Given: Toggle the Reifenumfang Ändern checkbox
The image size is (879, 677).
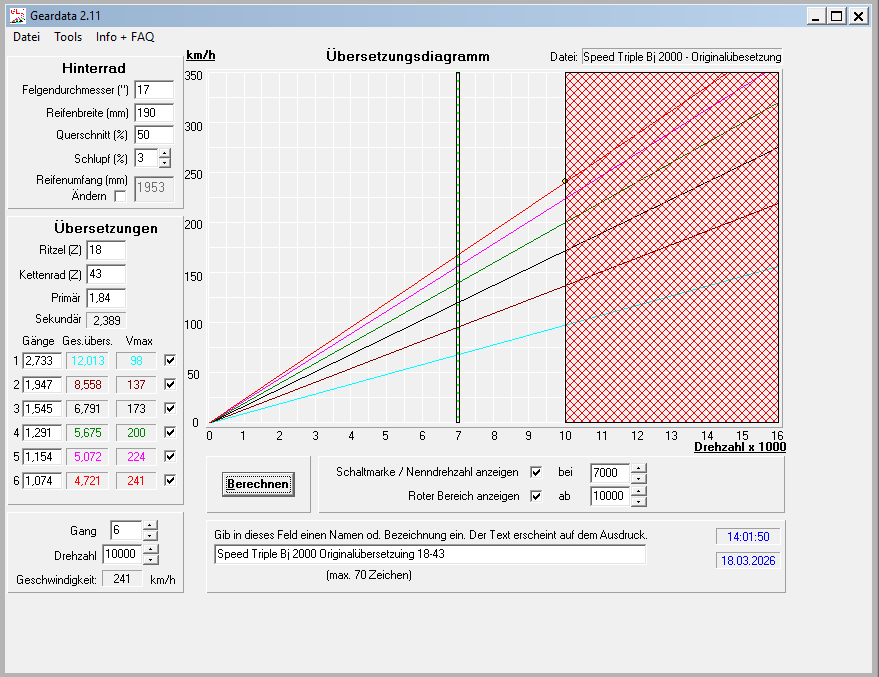Looking at the screenshot, I should (x=121, y=196).
